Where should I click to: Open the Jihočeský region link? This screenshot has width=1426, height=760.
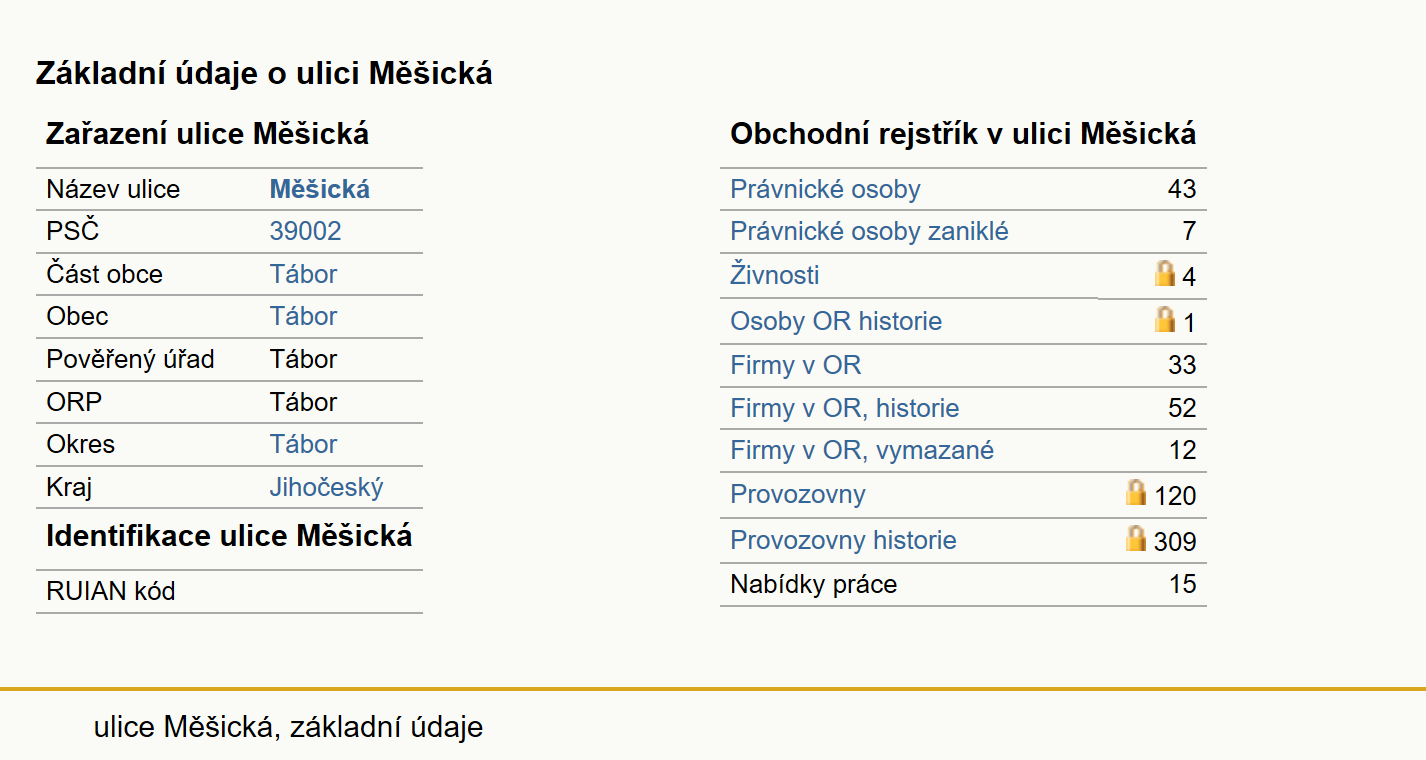coord(326,488)
